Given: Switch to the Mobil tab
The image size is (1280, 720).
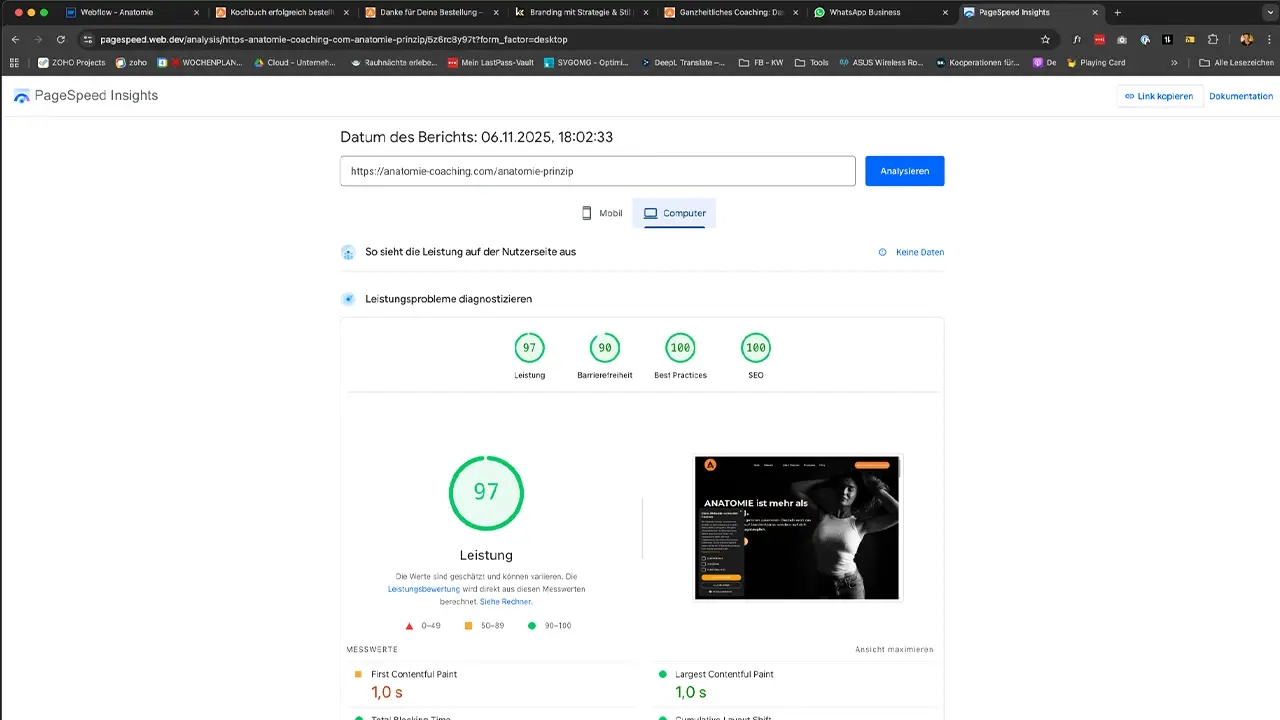Looking at the screenshot, I should pyautogui.click(x=601, y=213).
